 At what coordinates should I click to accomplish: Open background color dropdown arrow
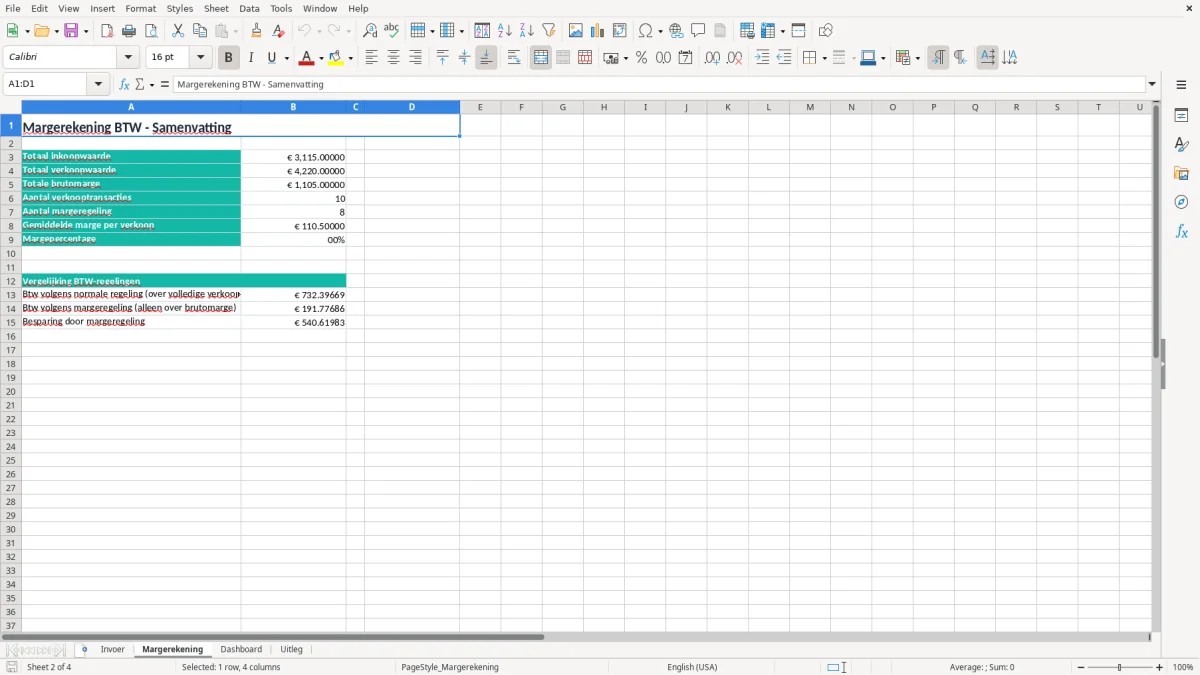pos(351,58)
